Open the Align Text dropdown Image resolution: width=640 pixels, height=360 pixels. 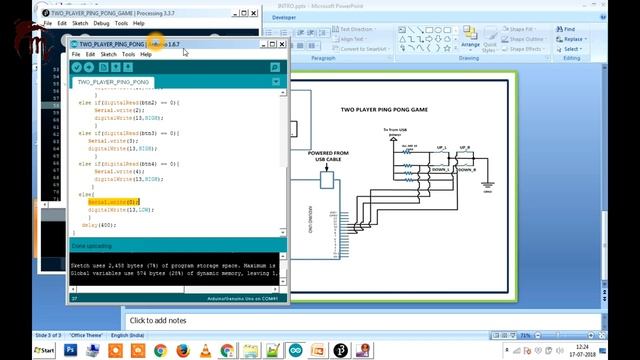(349, 39)
